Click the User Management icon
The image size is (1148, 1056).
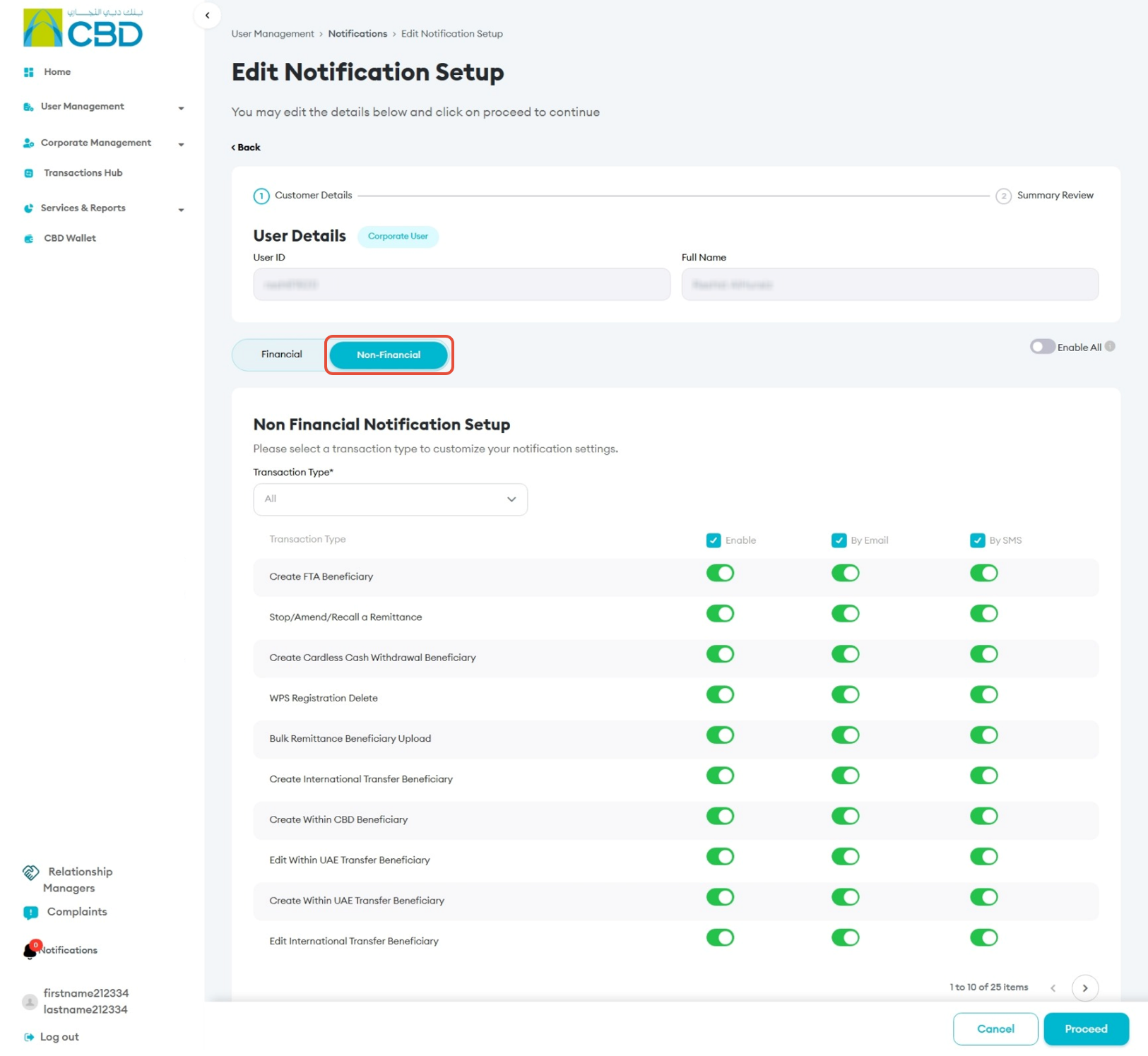pyautogui.click(x=28, y=107)
